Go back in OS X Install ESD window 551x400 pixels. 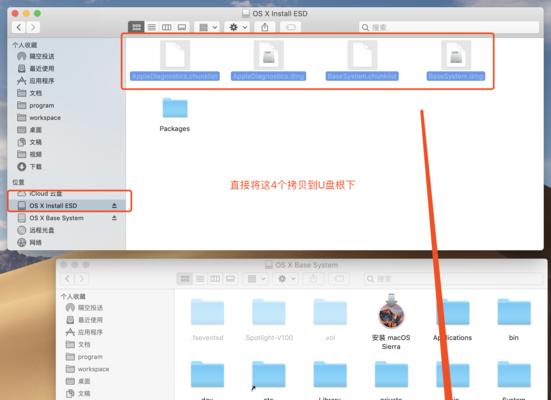pos(19,27)
